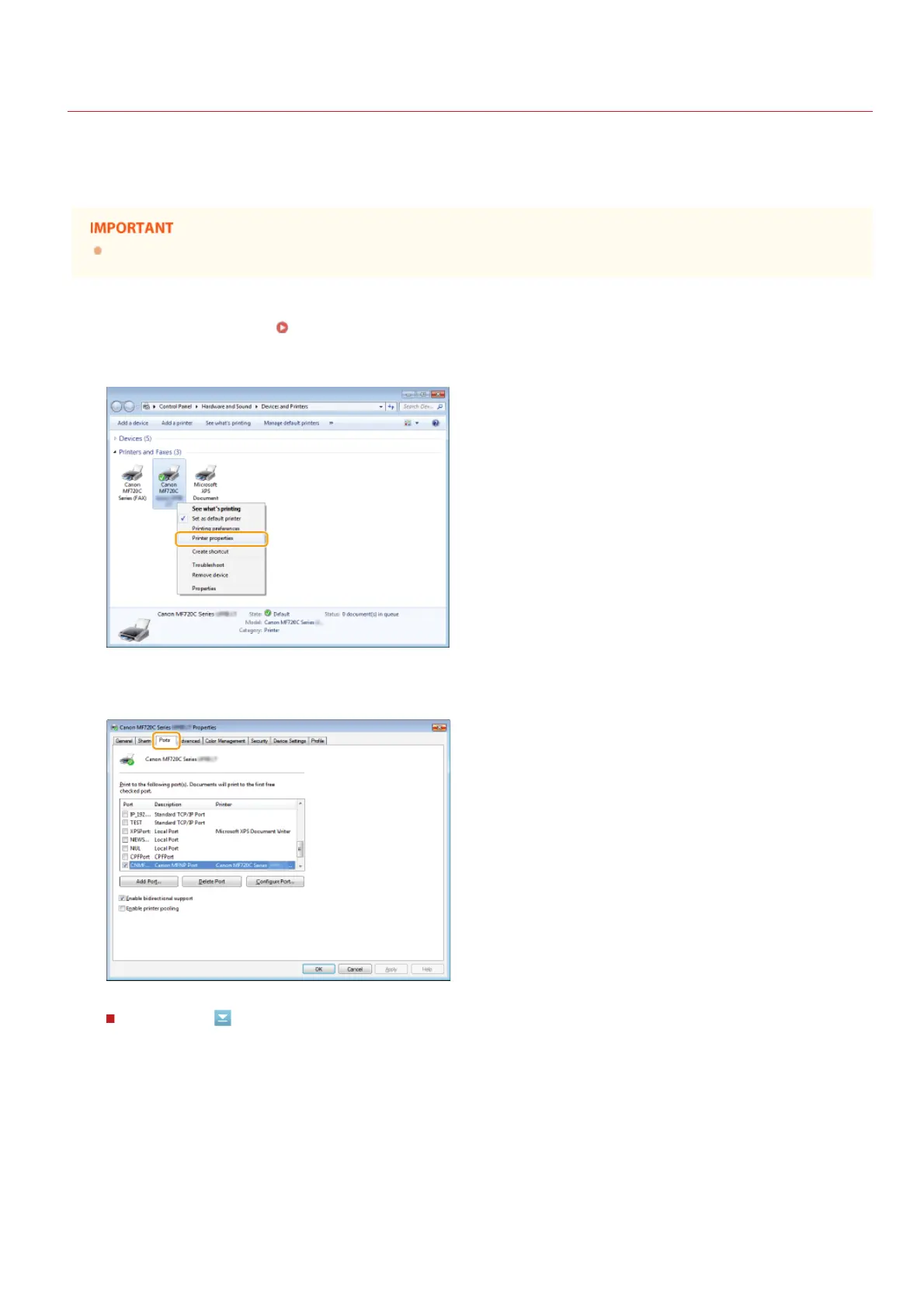924x1308 pixels.
Task: Click printer icon in Properties Ports tab
Action: 128,760
